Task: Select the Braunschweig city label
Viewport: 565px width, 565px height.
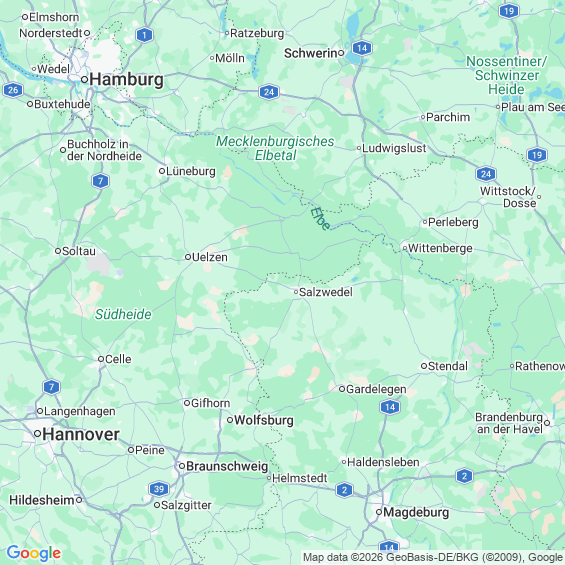Action: (227, 466)
